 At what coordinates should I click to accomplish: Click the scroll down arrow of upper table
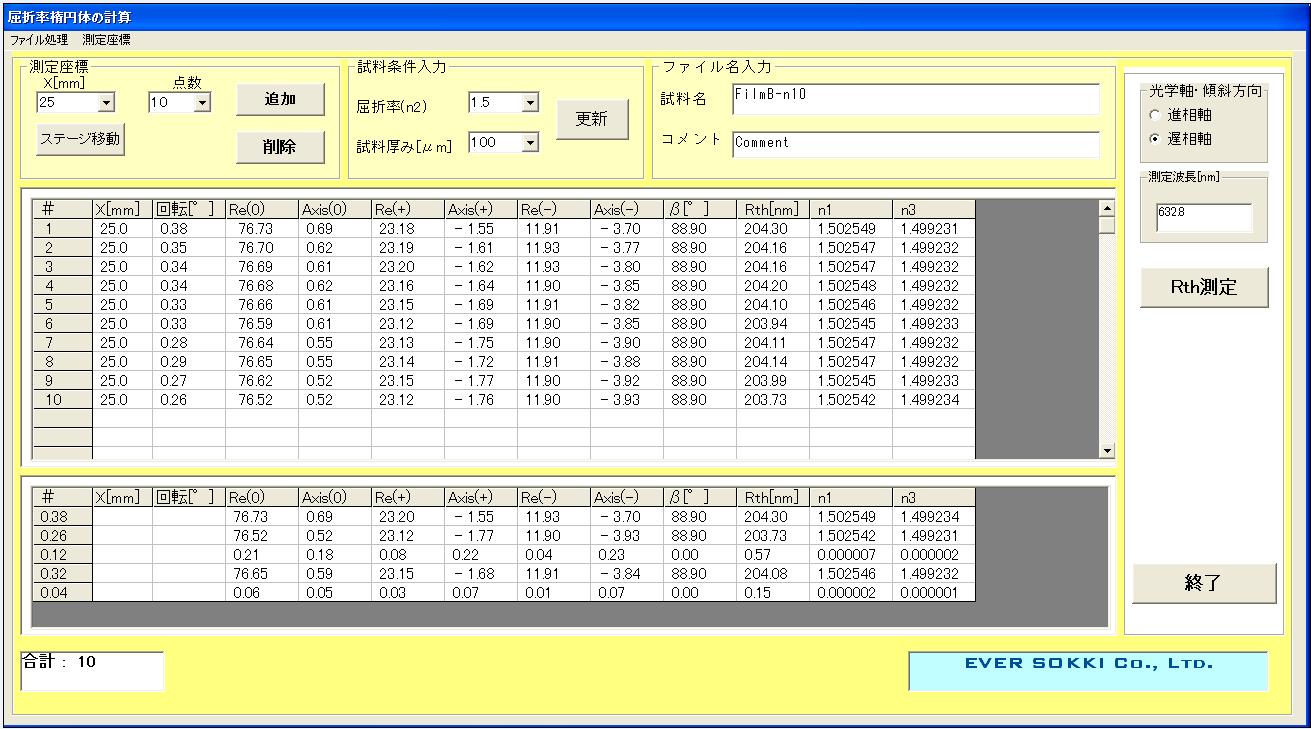pyautogui.click(x=1106, y=451)
